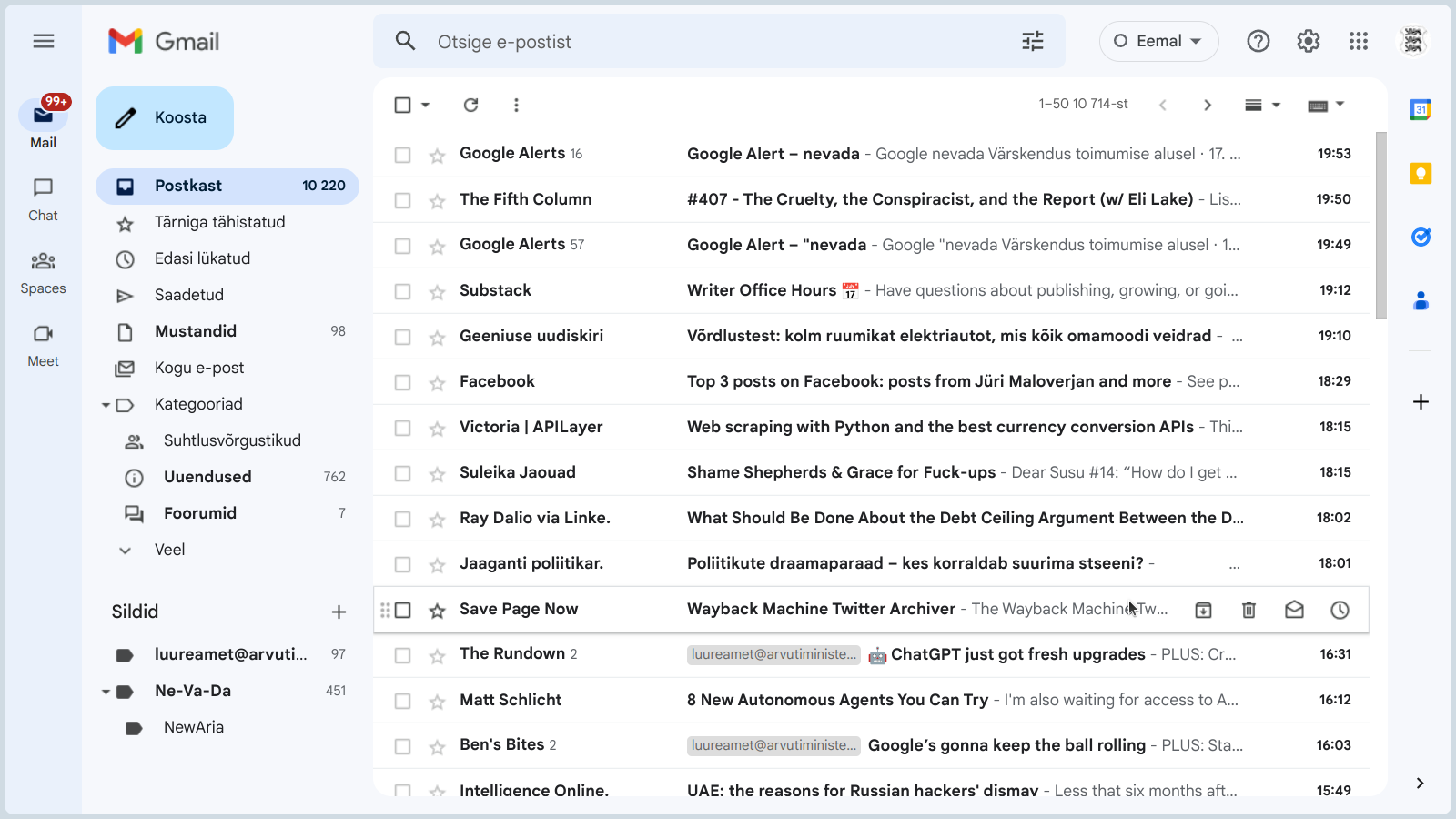Screen dimensions: 1456x819
Task: Collapse the Kategooriad section
Action: pos(106,405)
